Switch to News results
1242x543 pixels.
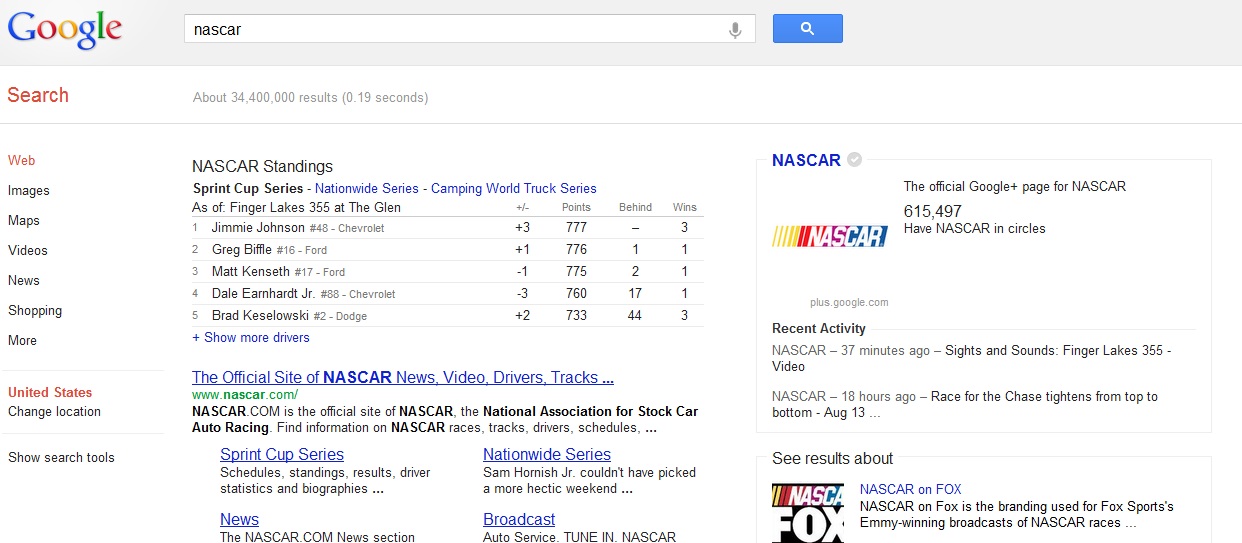24,280
